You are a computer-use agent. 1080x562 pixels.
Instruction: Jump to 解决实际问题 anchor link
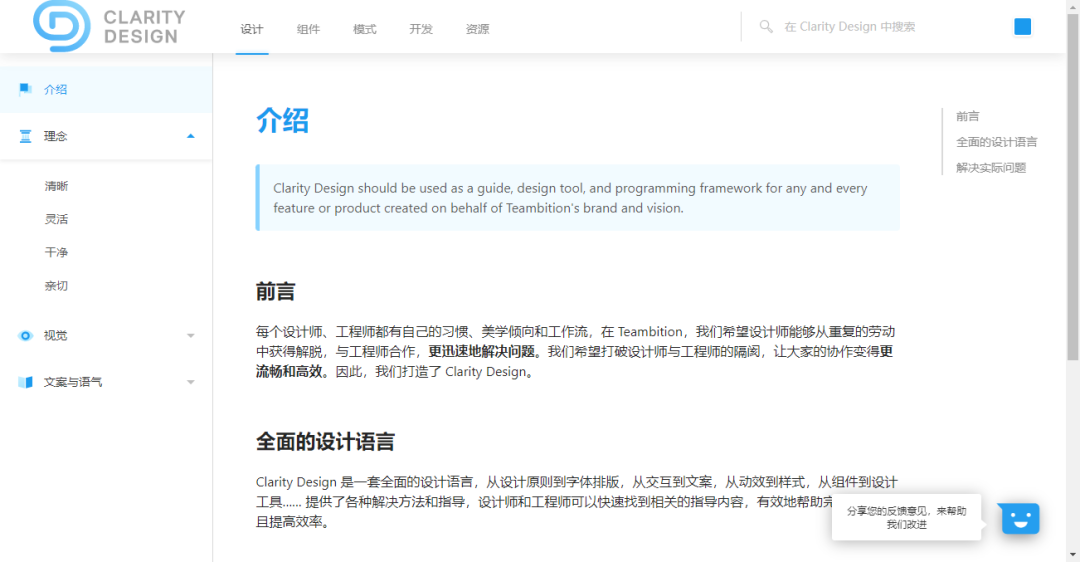990,167
